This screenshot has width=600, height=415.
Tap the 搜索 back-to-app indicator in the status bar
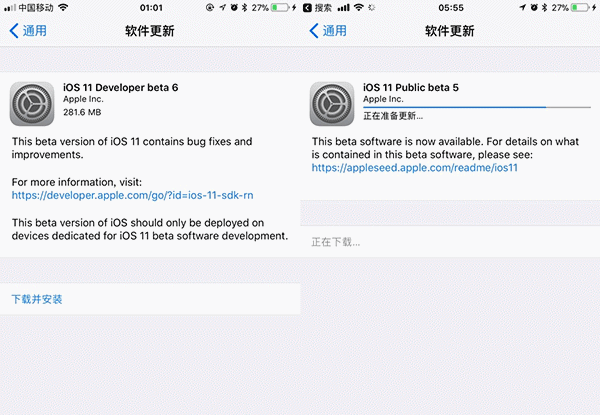point(321,8)
